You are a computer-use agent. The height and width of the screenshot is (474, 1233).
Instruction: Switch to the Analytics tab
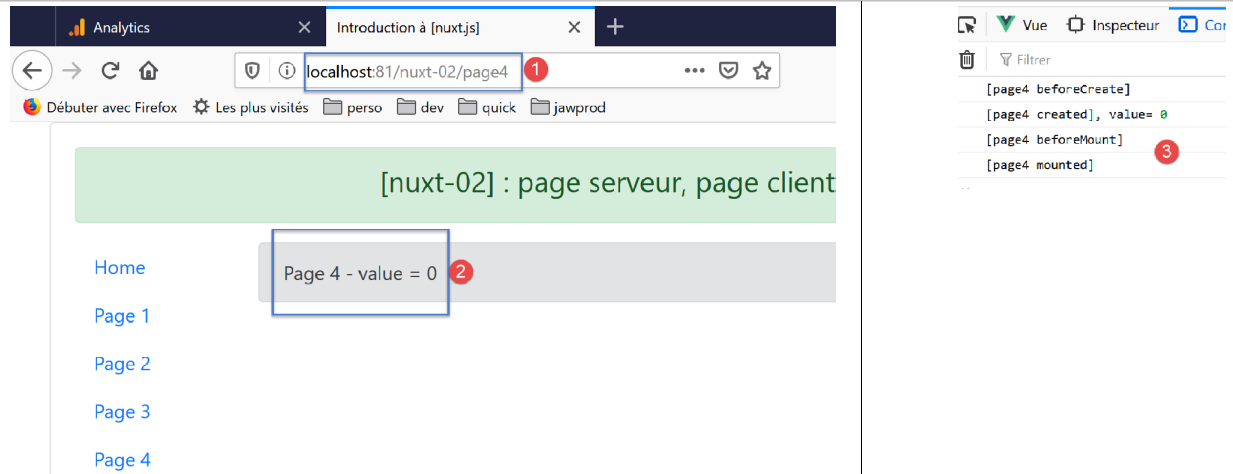[120, 27]
